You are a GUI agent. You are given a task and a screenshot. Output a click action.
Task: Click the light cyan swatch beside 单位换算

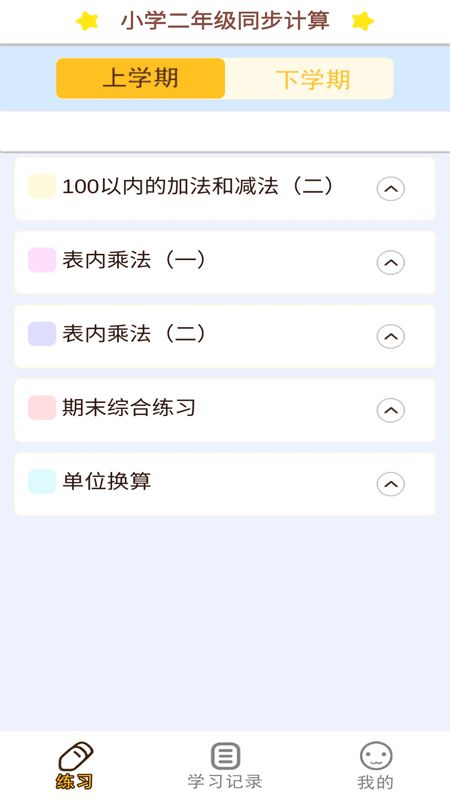(42, 482)
